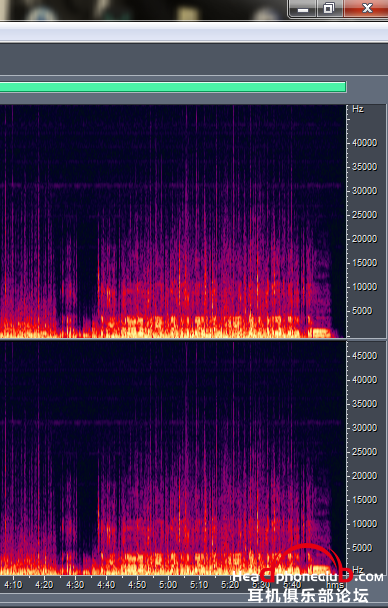388x608 pixels.
Task: Jump to 5:20 on the time ruler
Action: pyautogui.click(x=230, y=585)
